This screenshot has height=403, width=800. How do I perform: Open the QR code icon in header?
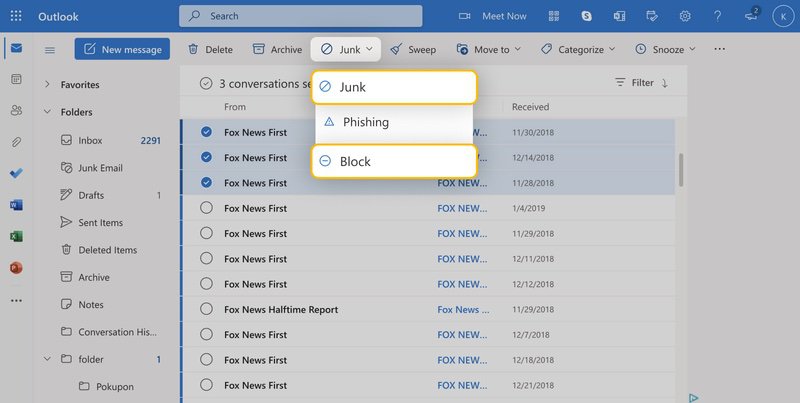pyautogui.click(x=554, y=16)
